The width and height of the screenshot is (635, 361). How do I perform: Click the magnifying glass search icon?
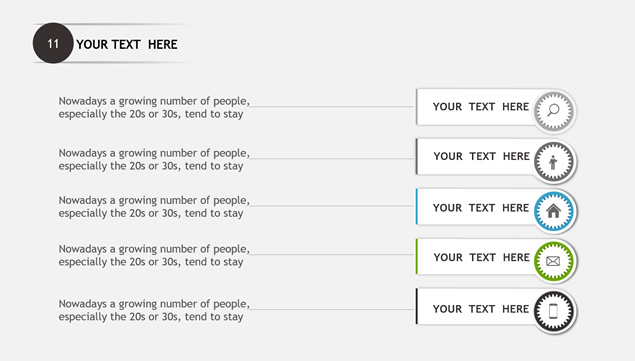[x=553, y=111]
